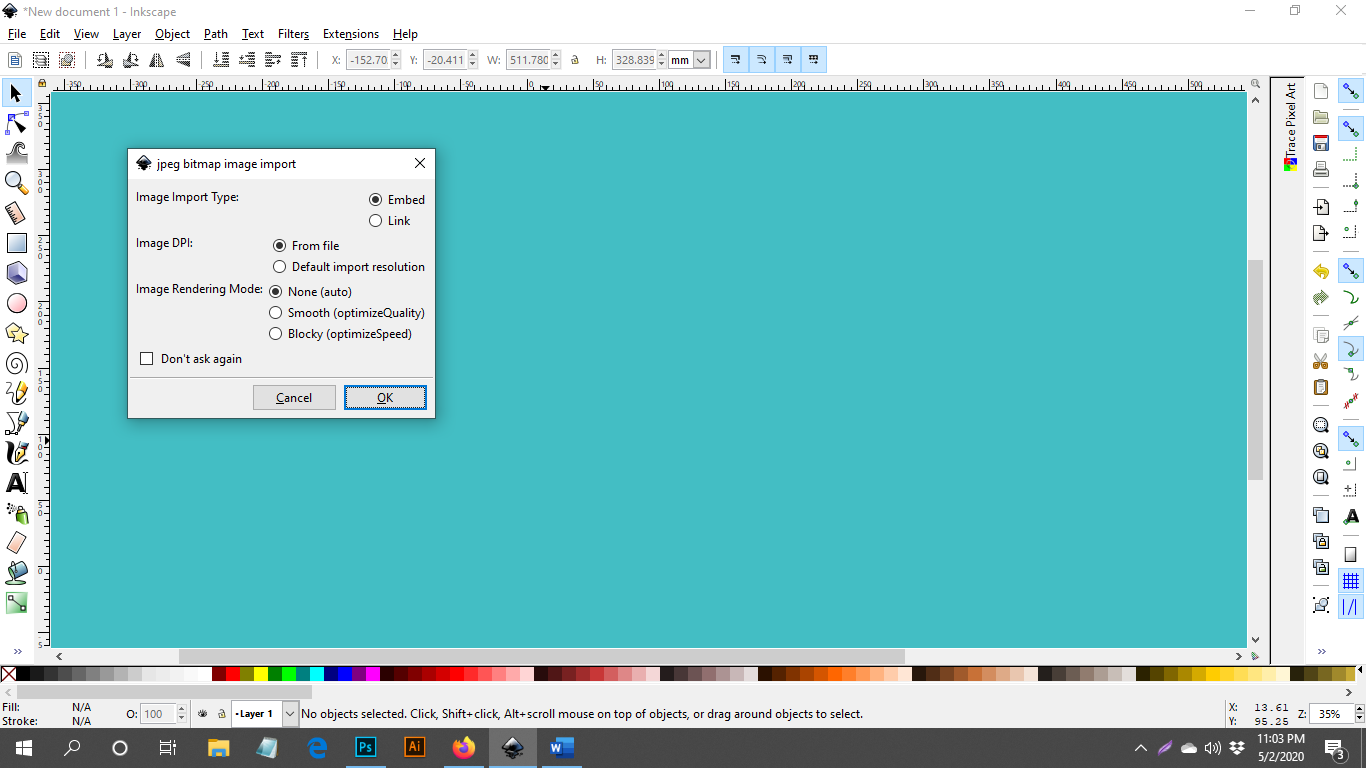Launch Firefox from the taskbar
Viewport: 1366px width, 768px height.
463,747
